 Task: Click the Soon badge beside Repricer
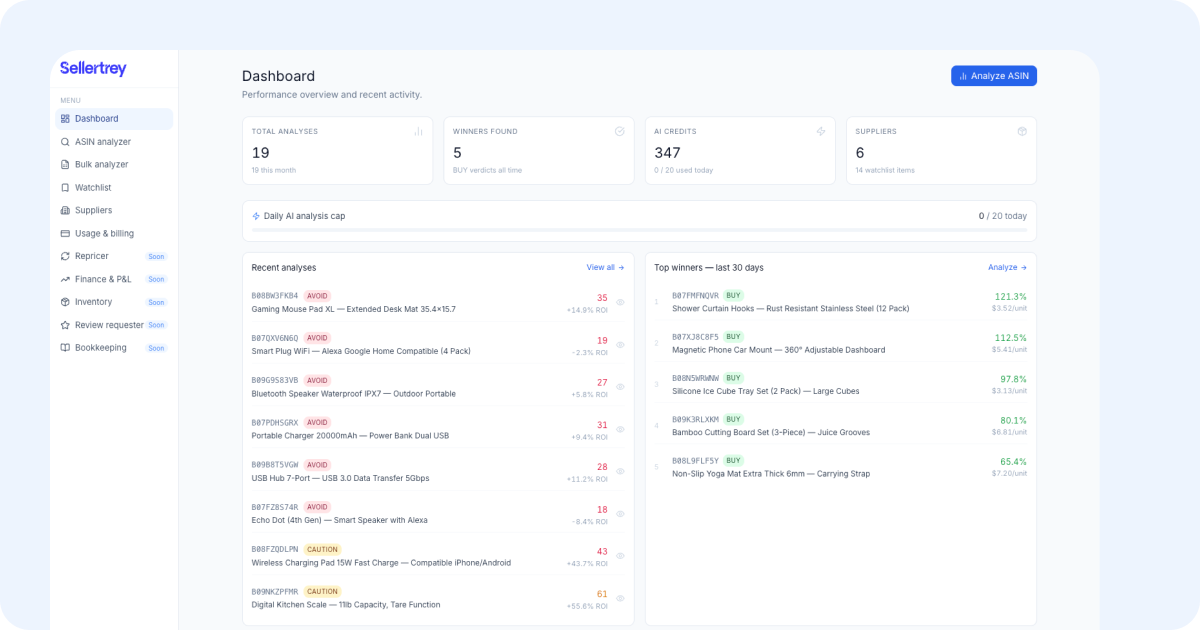coord(156,257)
